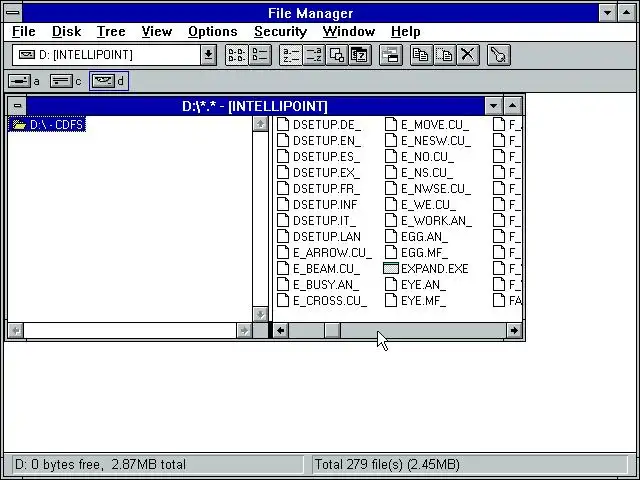Viewport: 640px width, 480px height.
Task: Click tree pane scroll right arrow
Action: (244, 330)
